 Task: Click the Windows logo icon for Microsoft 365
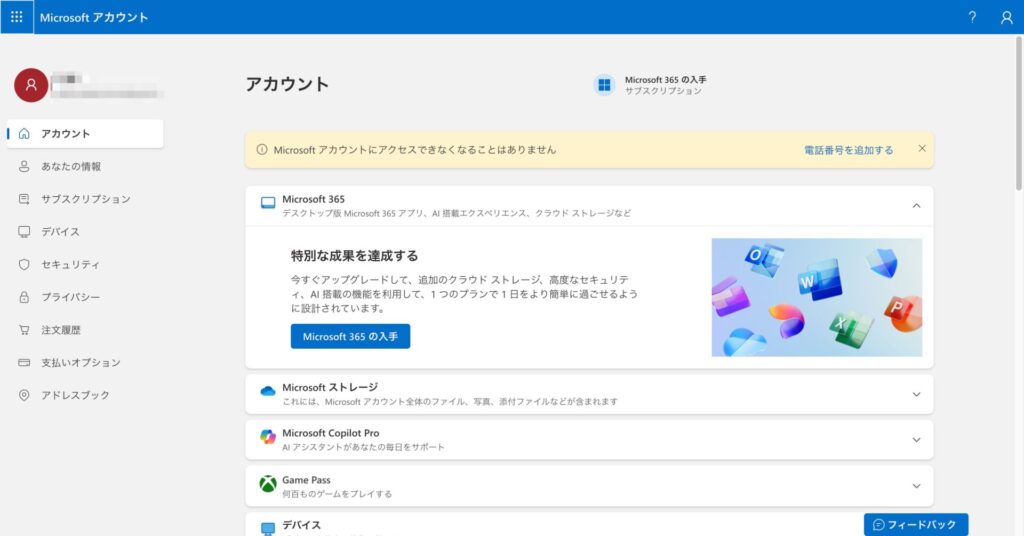point(604,85)
